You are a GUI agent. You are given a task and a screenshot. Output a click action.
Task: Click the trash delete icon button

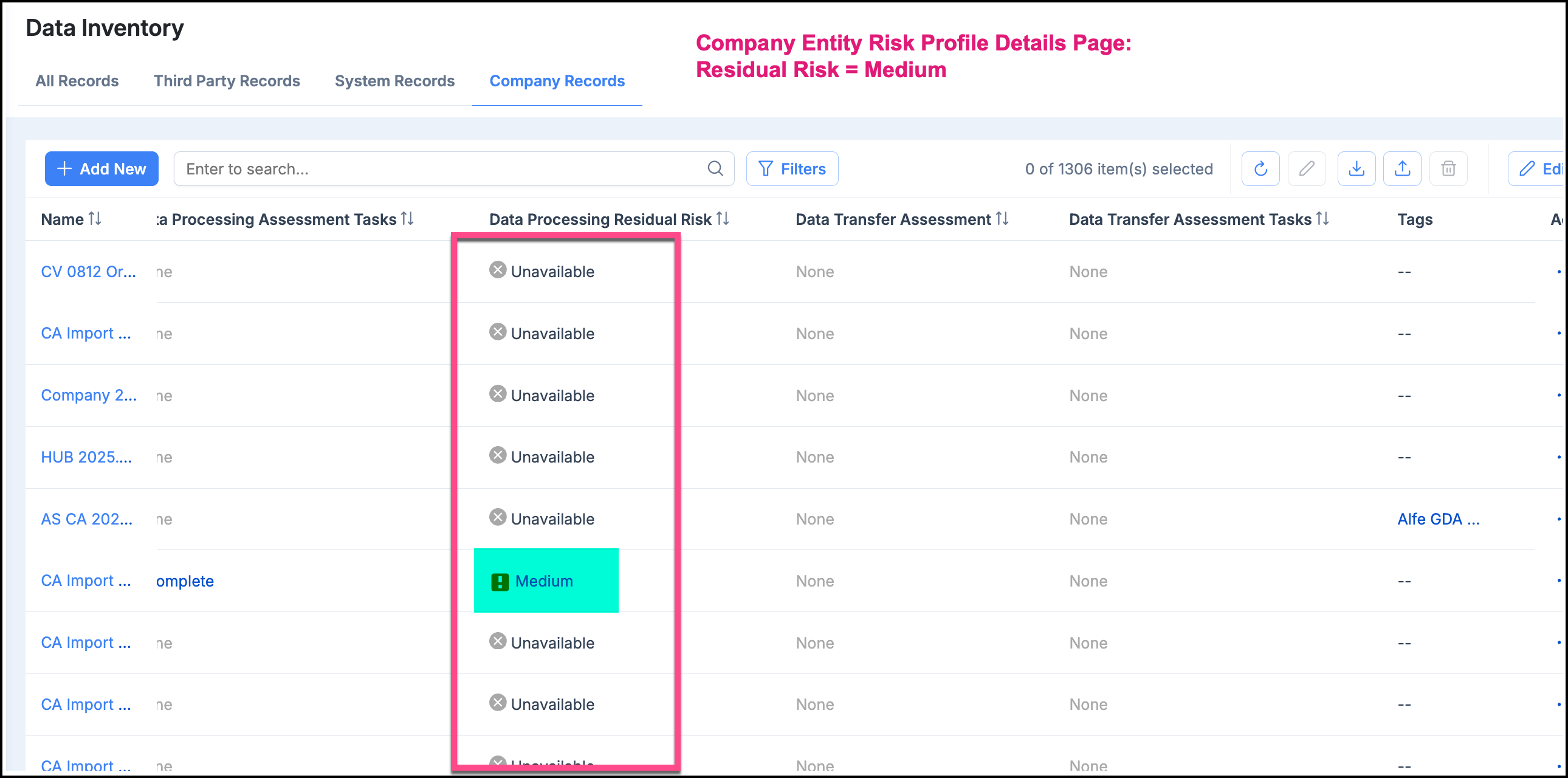tap(1449, 168)
